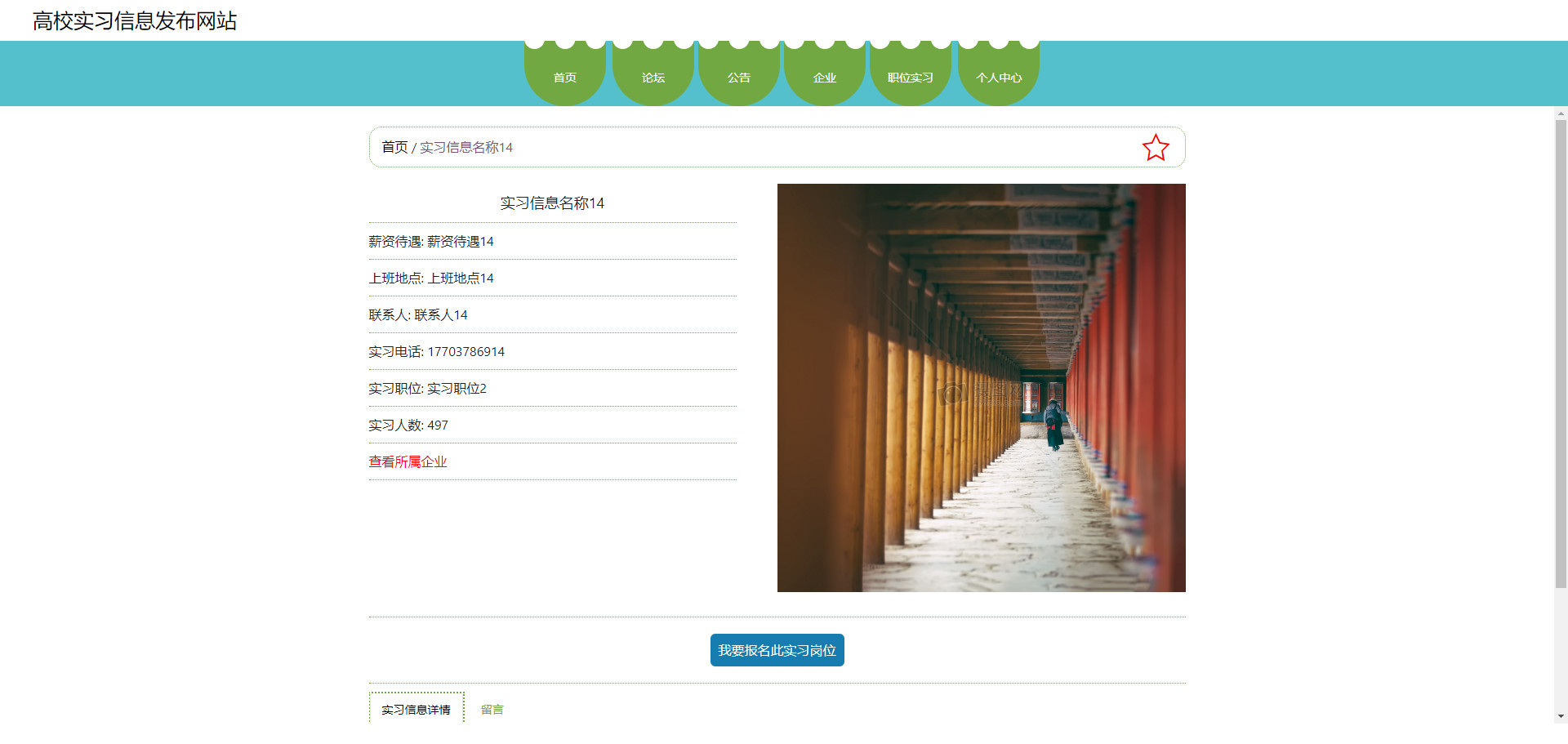Click the scrollbar up arrow
Image resolution: width=1568 pixels, height=744 pixels.
point(1561,114)
